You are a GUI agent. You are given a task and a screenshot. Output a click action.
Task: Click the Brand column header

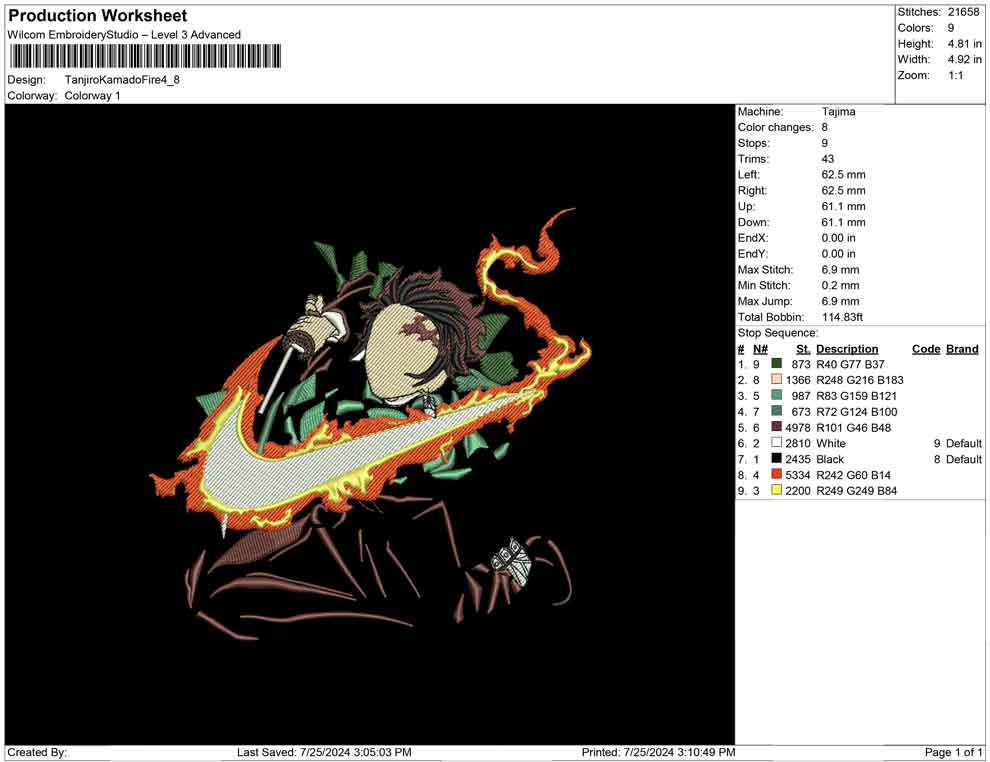click(x=962, y=348)
